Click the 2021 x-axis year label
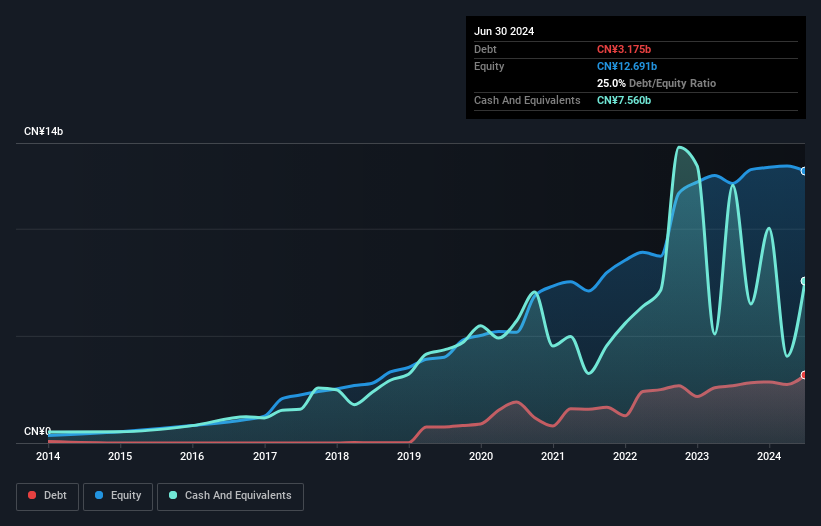Image resolution: width=821 pixels, height=526 pixels. [x=553, y=456]
